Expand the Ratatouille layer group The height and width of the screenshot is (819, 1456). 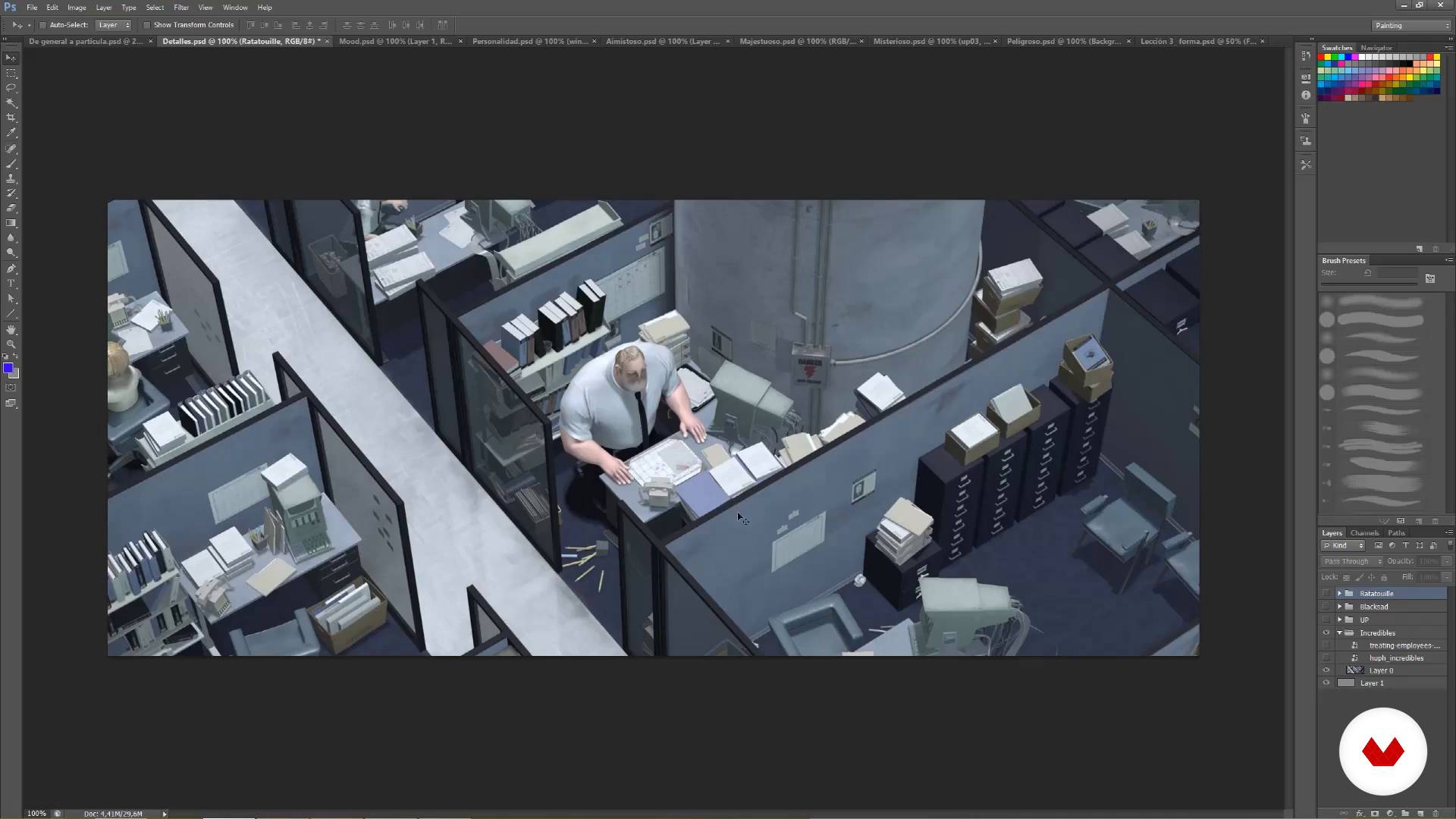[1339, 593]
